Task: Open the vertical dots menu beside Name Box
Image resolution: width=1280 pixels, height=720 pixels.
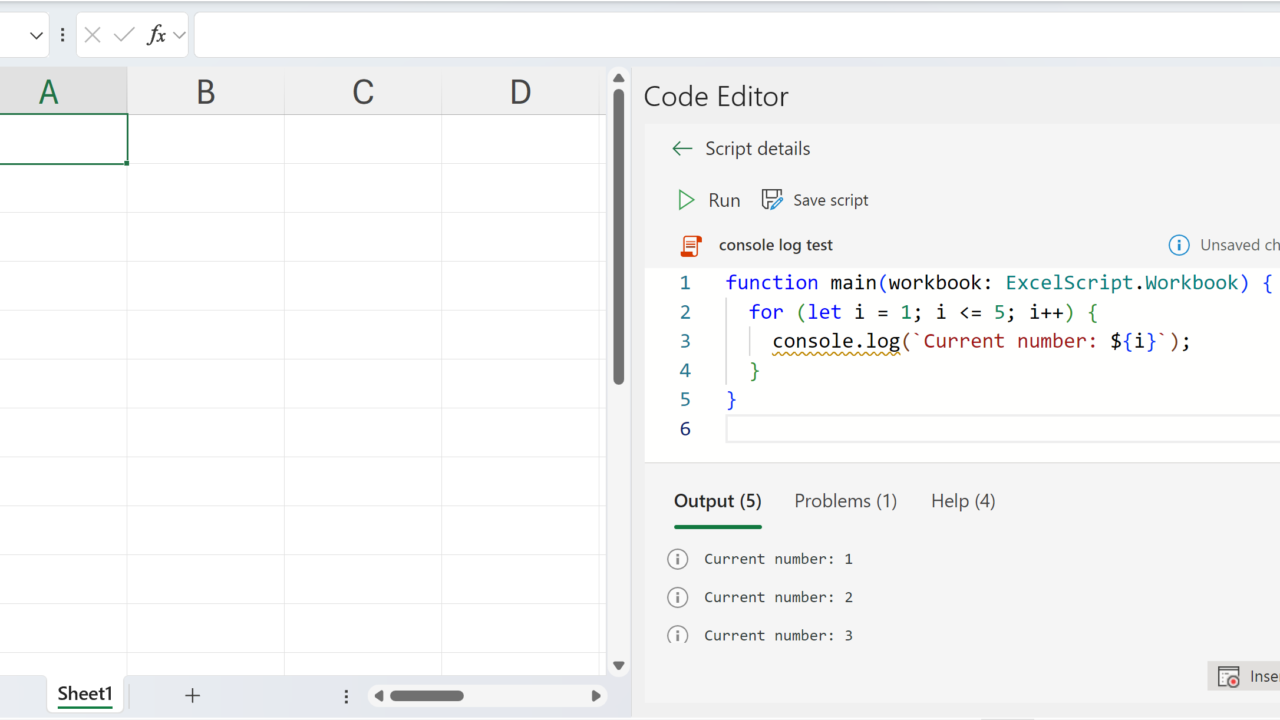Action: click(x=62, y=36)
